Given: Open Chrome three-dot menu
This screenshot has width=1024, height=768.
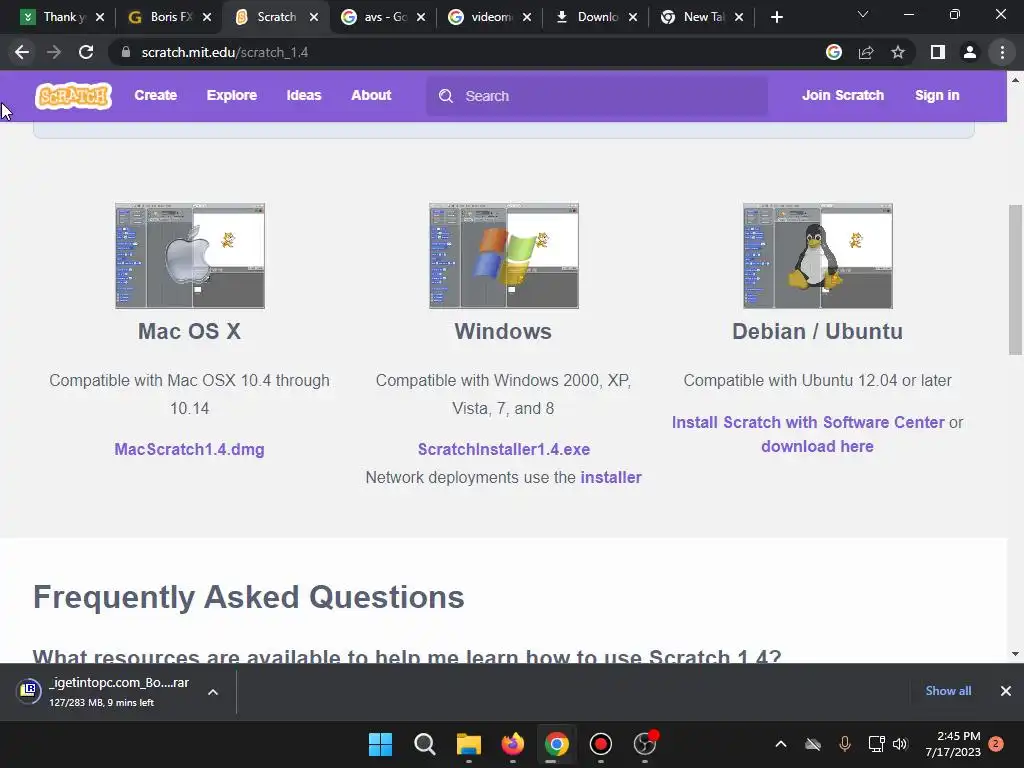Looking at the screenshot, I should pyautogui.click(x=1002, y=52).
